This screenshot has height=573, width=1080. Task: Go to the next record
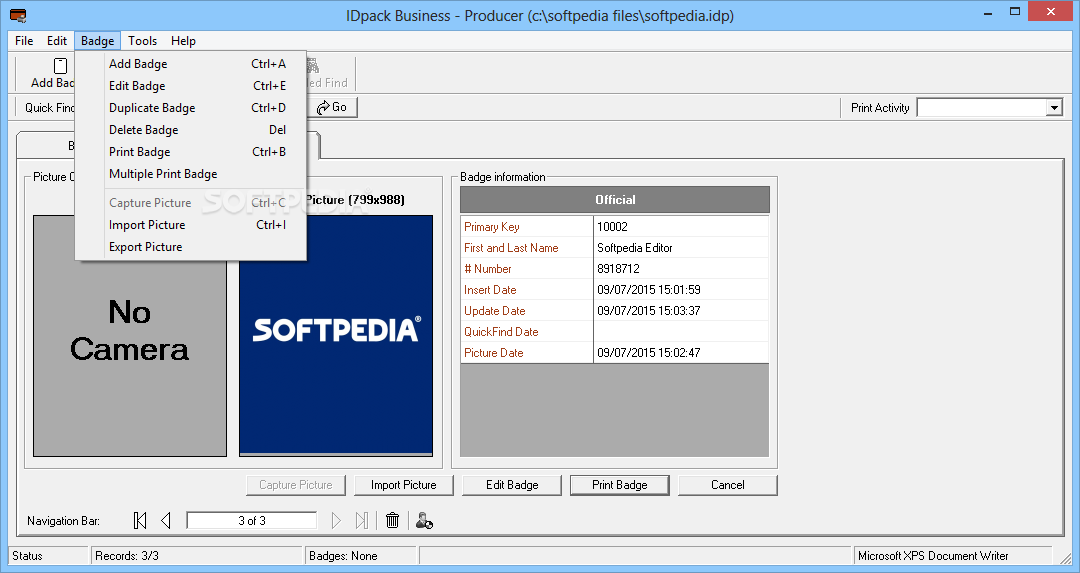coord(336,521)
